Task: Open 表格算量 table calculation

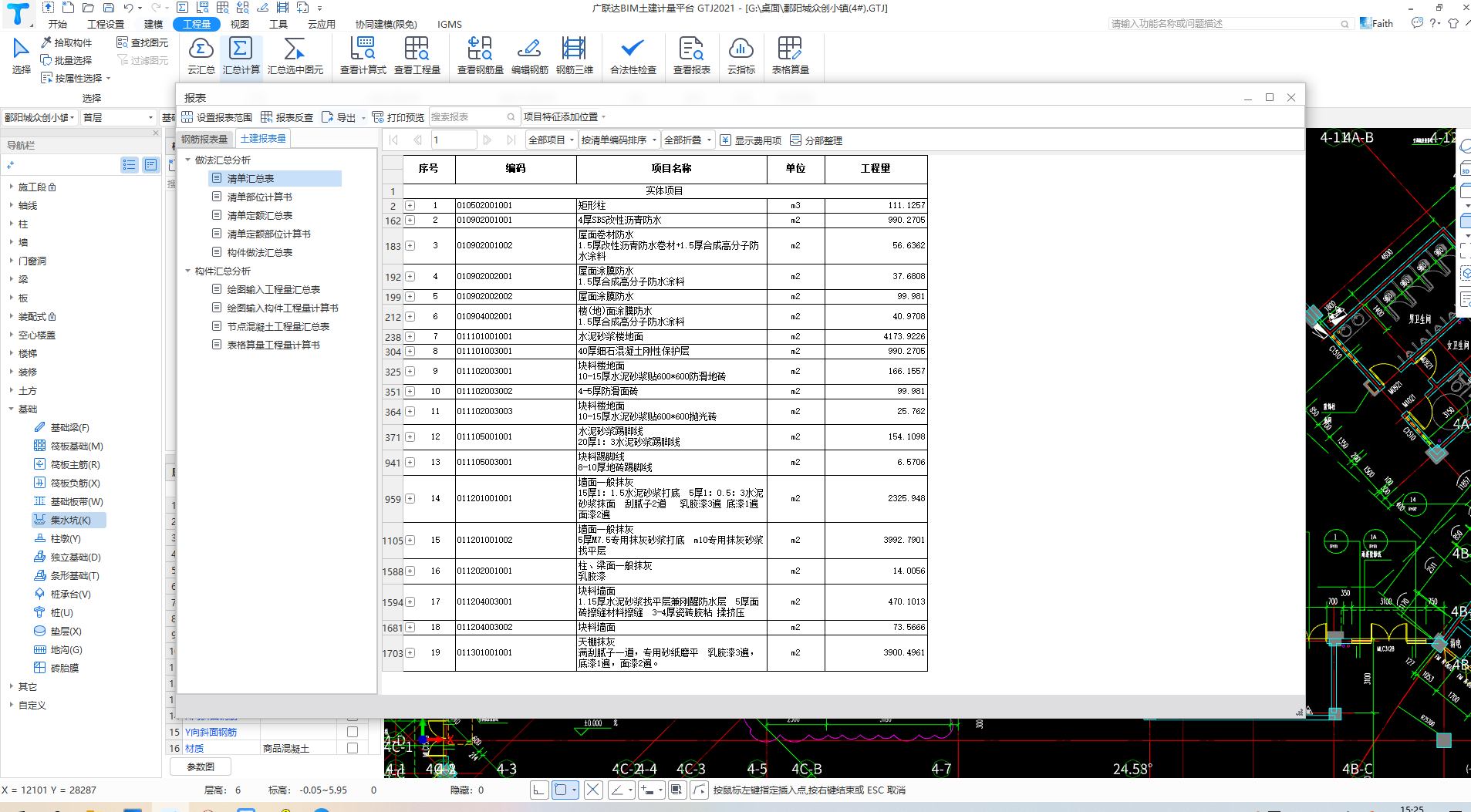Action: click(x=790, y=56)
